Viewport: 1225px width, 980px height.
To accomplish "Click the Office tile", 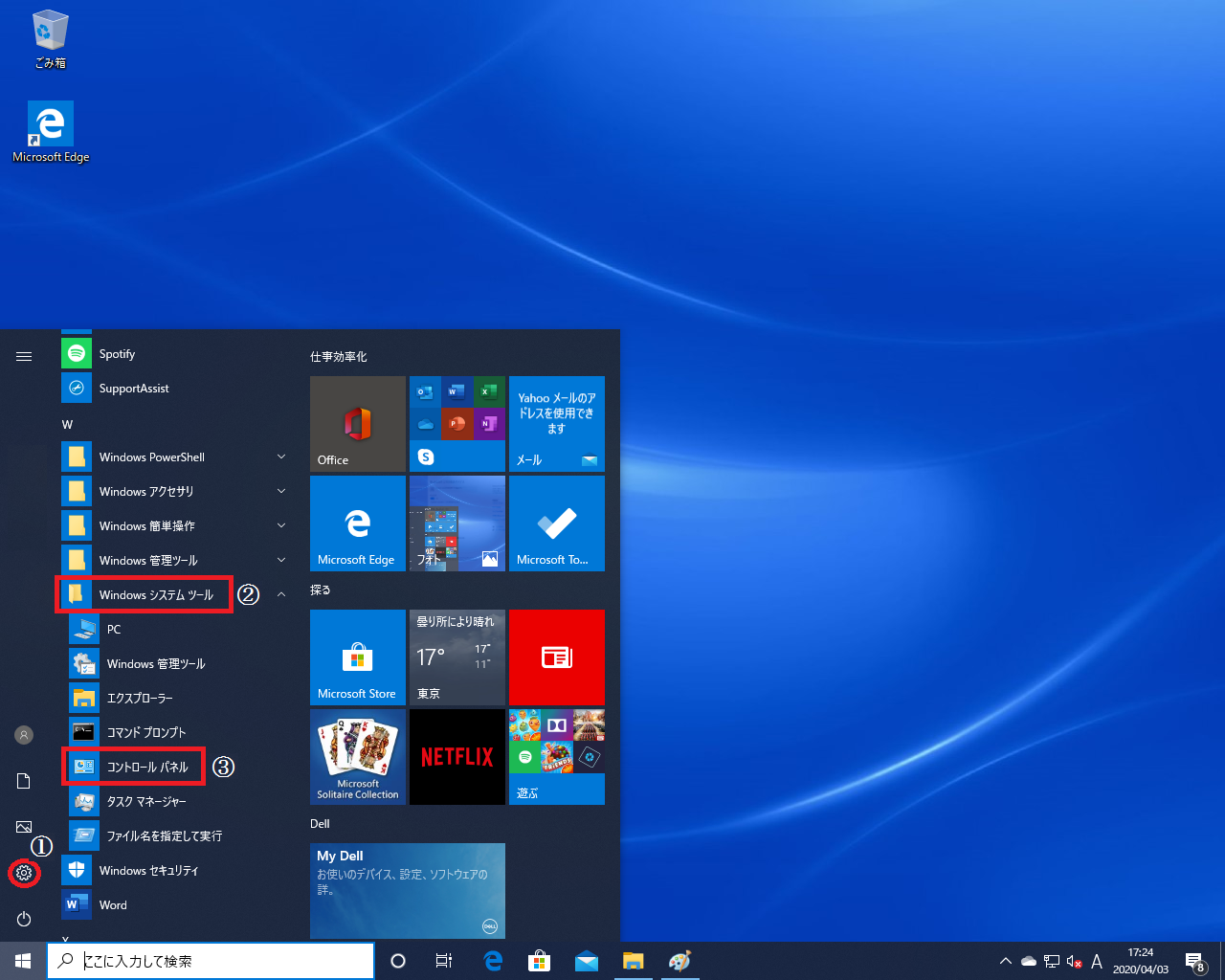I will click(x=358, y=424).
